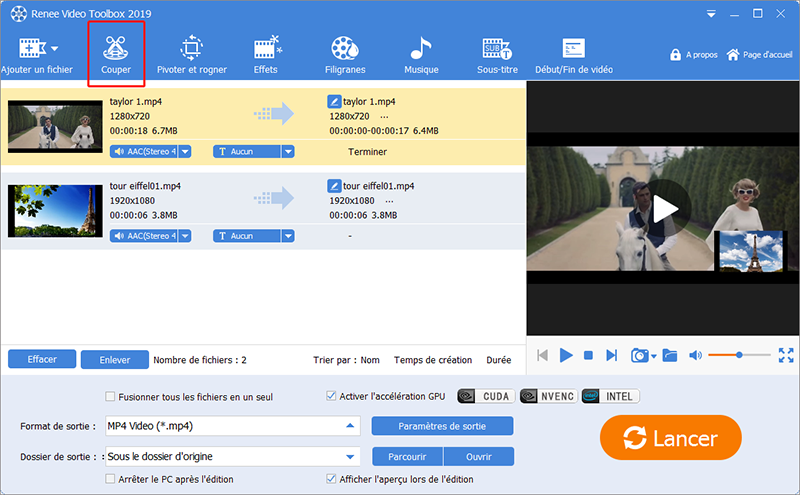Uncheck Afficher l'aperçu lors de l'édition

coord(331,479)
